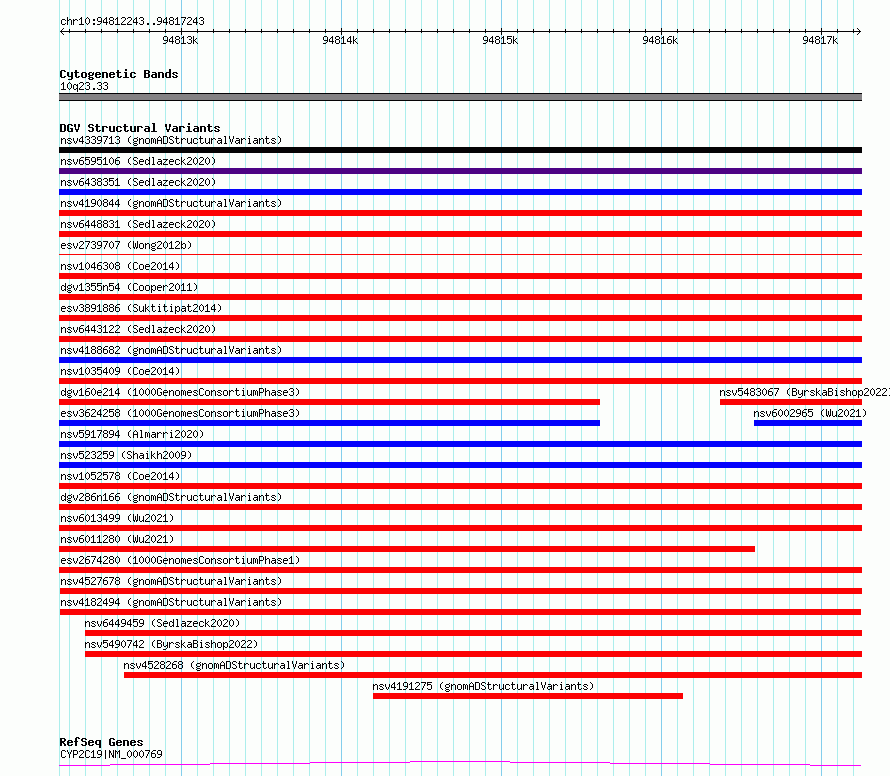
Task: Select nsv4182494 gnomAD variant label
Action: (x=171, y=602)
